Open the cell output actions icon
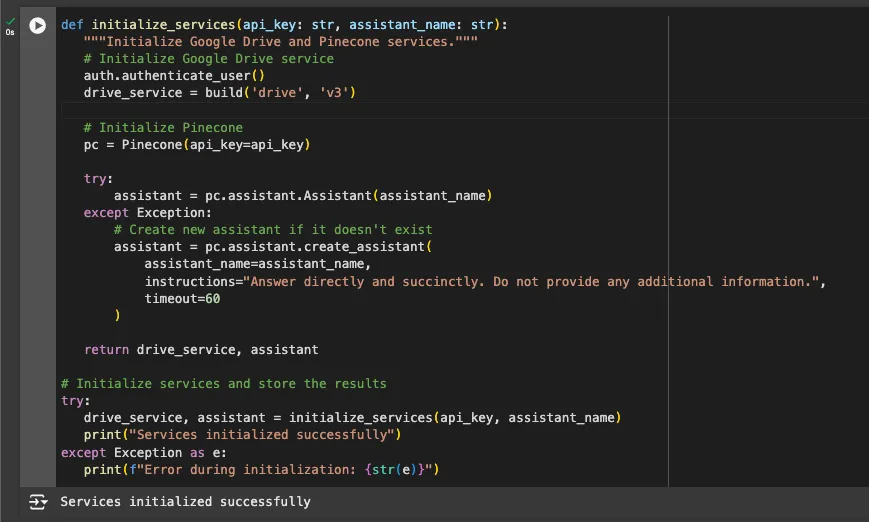 point(38,502)
